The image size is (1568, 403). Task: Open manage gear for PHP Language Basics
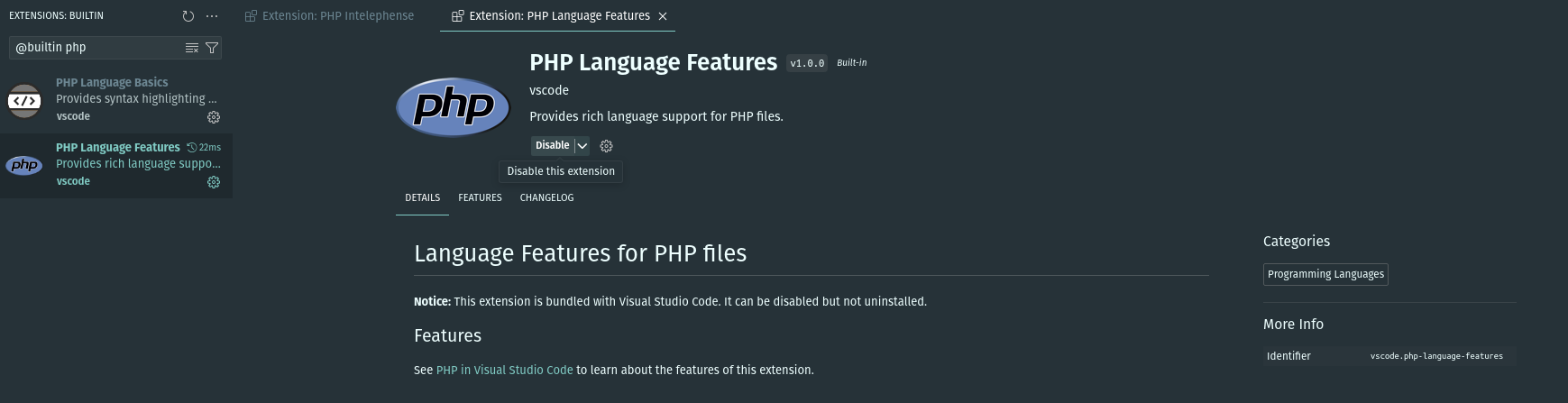click(x=214, y=117)
